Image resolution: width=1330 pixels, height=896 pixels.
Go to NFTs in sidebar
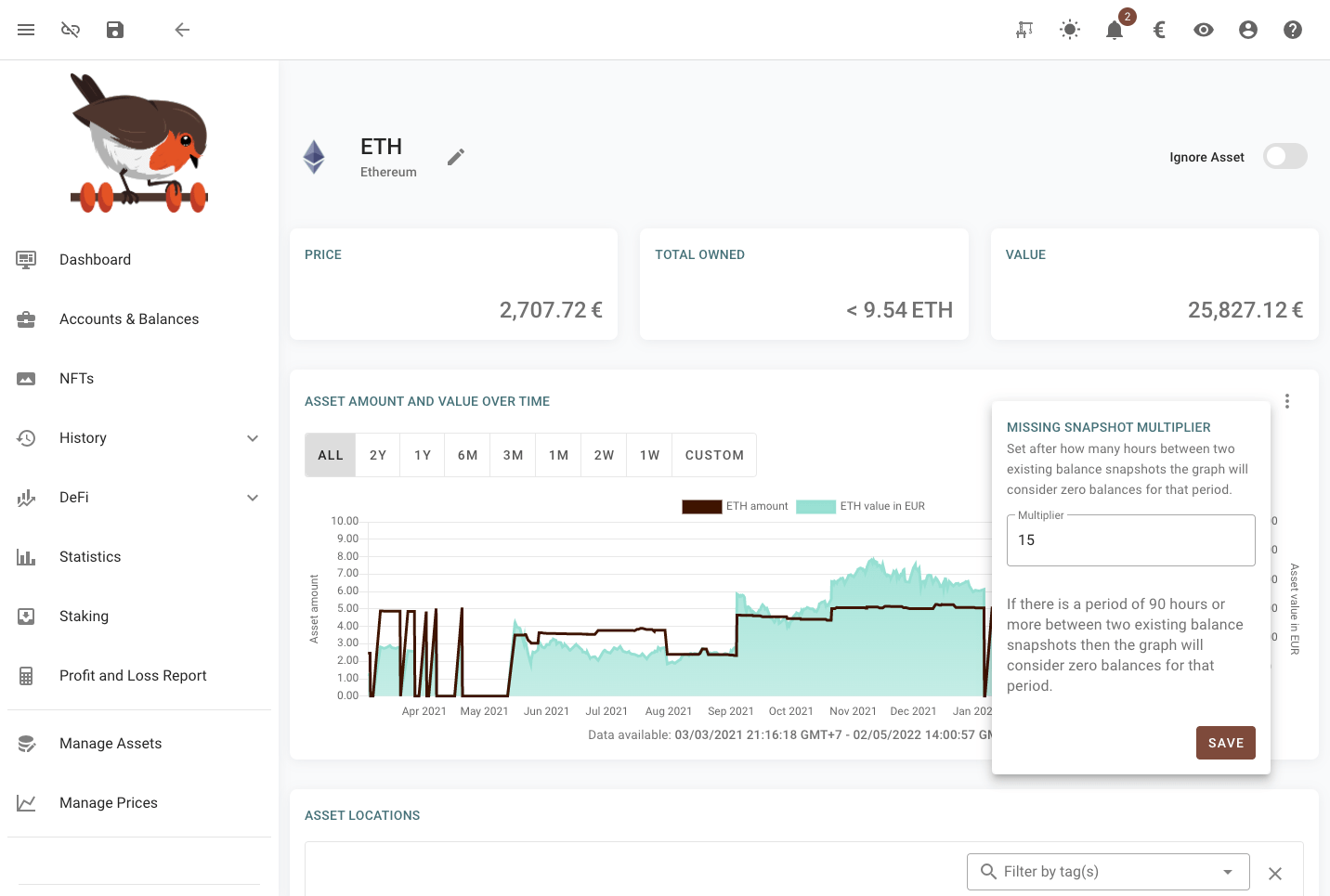[139, 379]
